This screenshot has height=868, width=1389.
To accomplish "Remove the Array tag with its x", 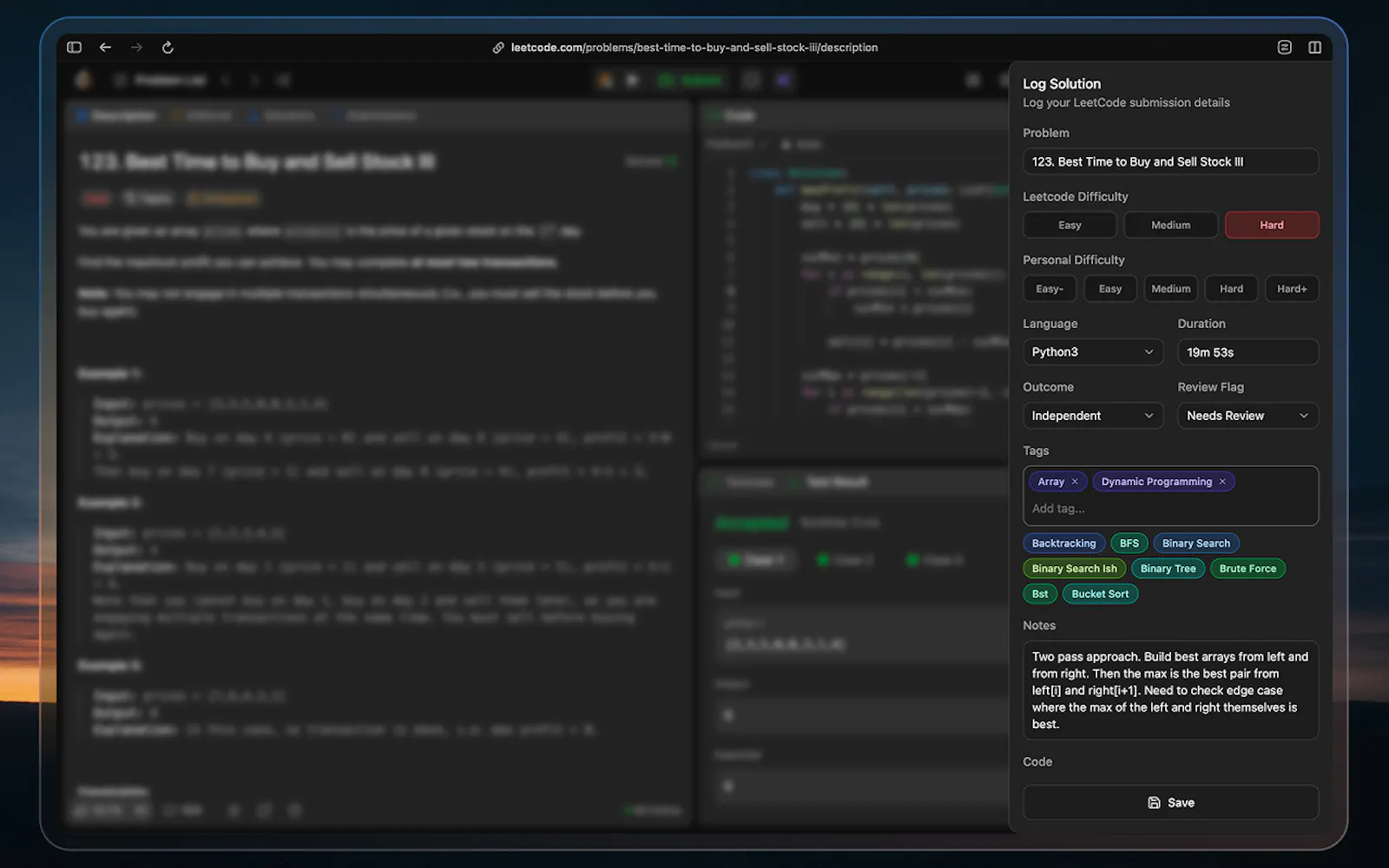I will coord(1075,482).
